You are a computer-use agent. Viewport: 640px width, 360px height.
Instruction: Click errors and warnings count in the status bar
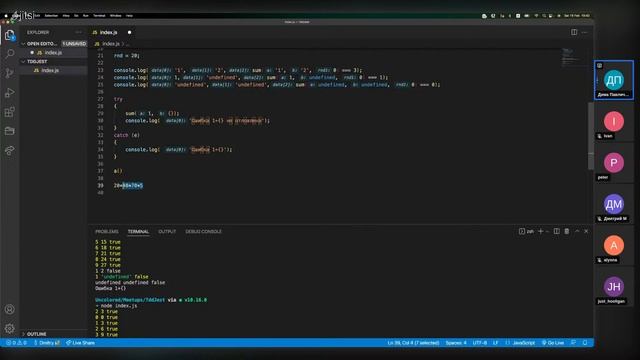coord(16,343)
